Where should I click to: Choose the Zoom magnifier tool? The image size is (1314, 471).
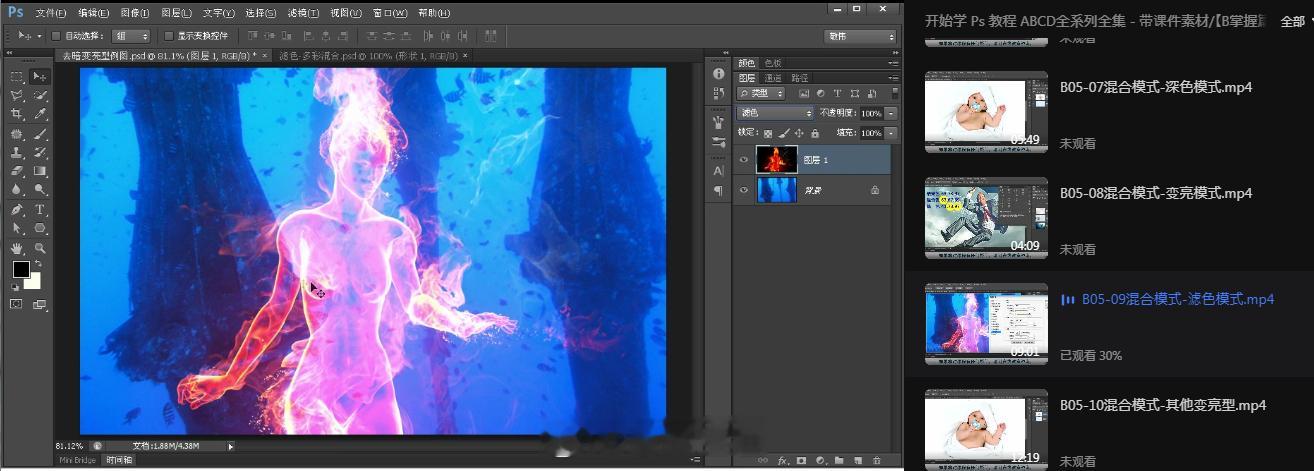coord(40,248)
